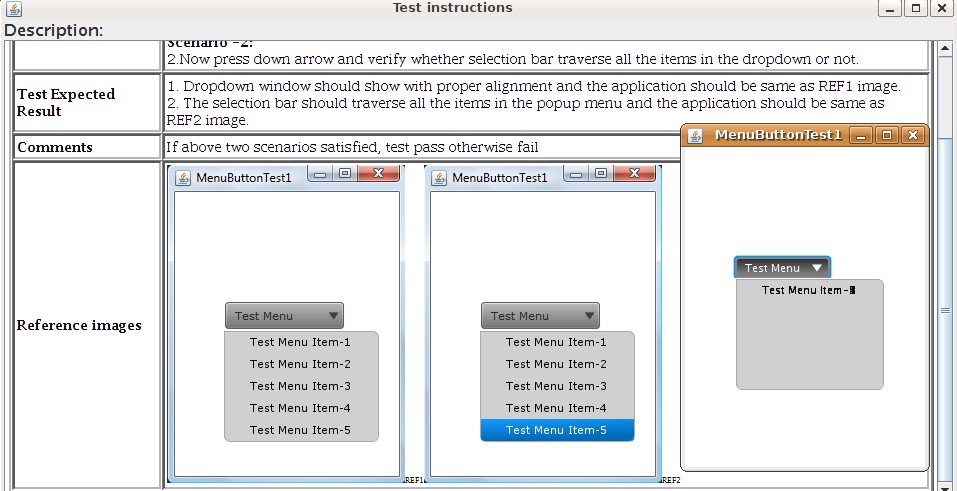Maximize the MenuButtonTest1 window
957x491 pixels.
click(887, 135)
